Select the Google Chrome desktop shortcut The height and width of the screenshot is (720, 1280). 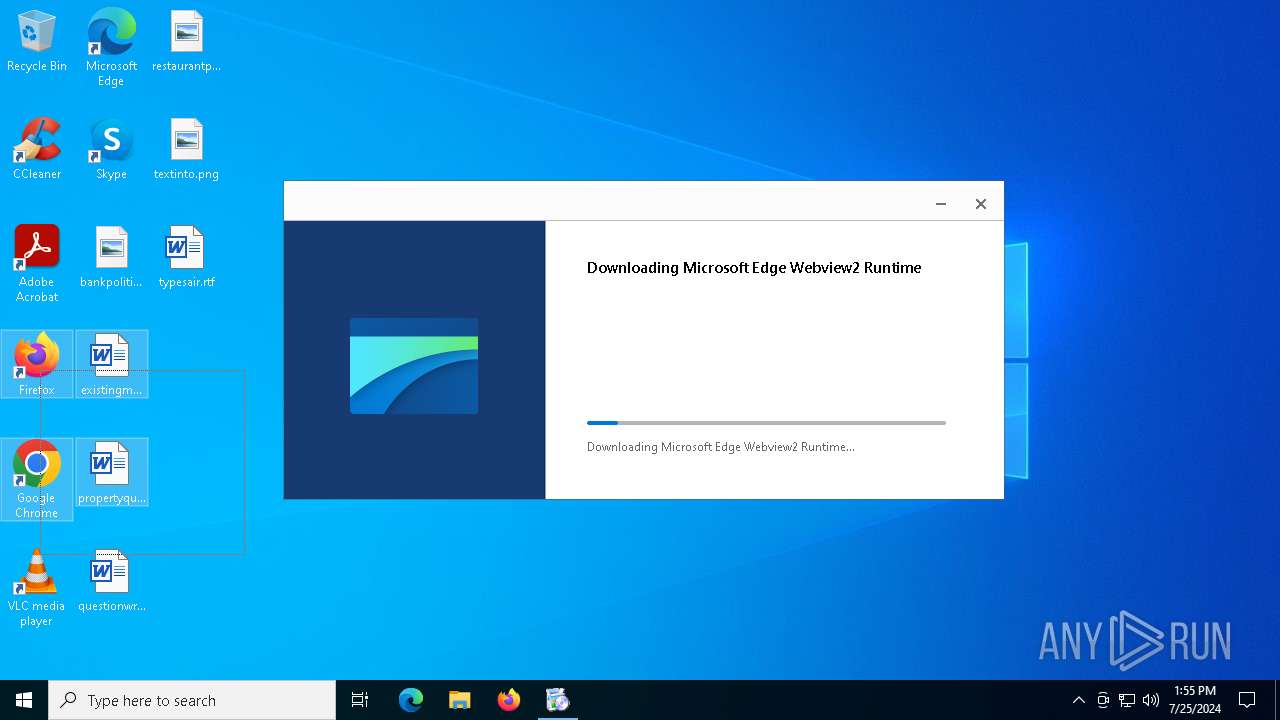[x=37, y=480]
